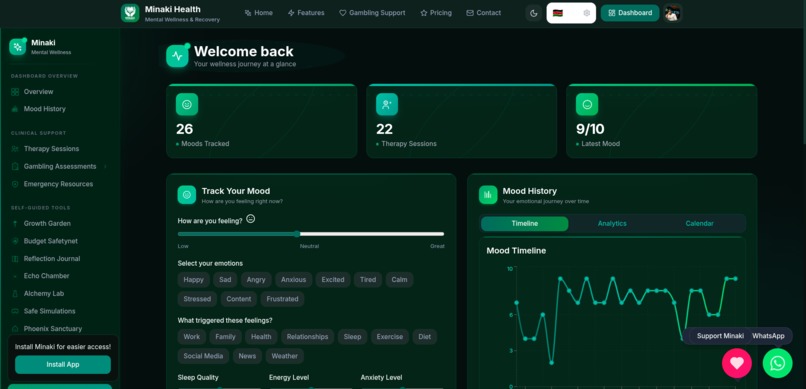Click the Latest Mood card smiley icon
Screen dimensions: 806x389
coord(587,104)
